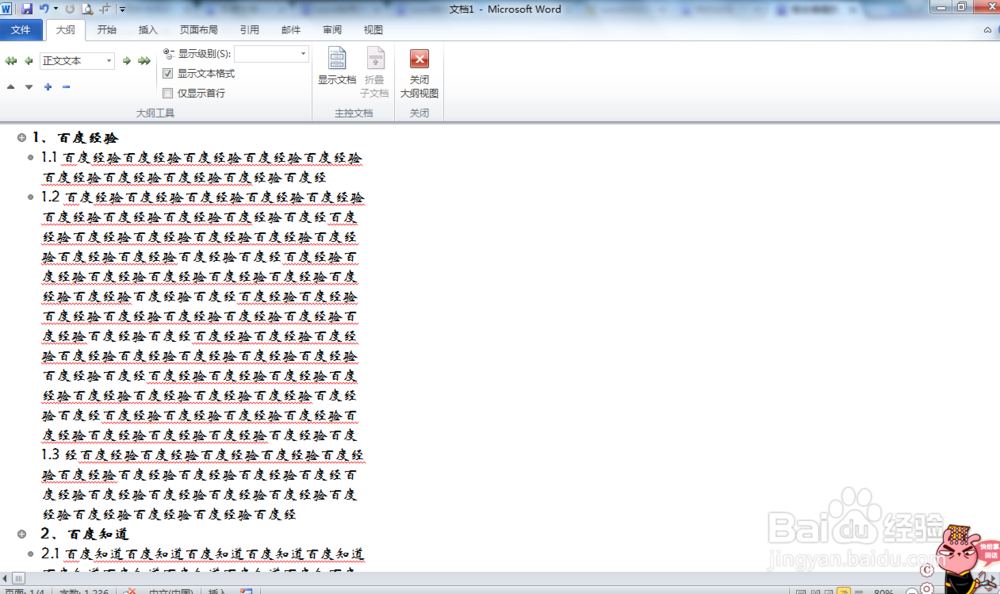Open the Undo history dropdown arrow
Image resolution: width=1000 pixels, height=594 pixels.
click(55, 9)
